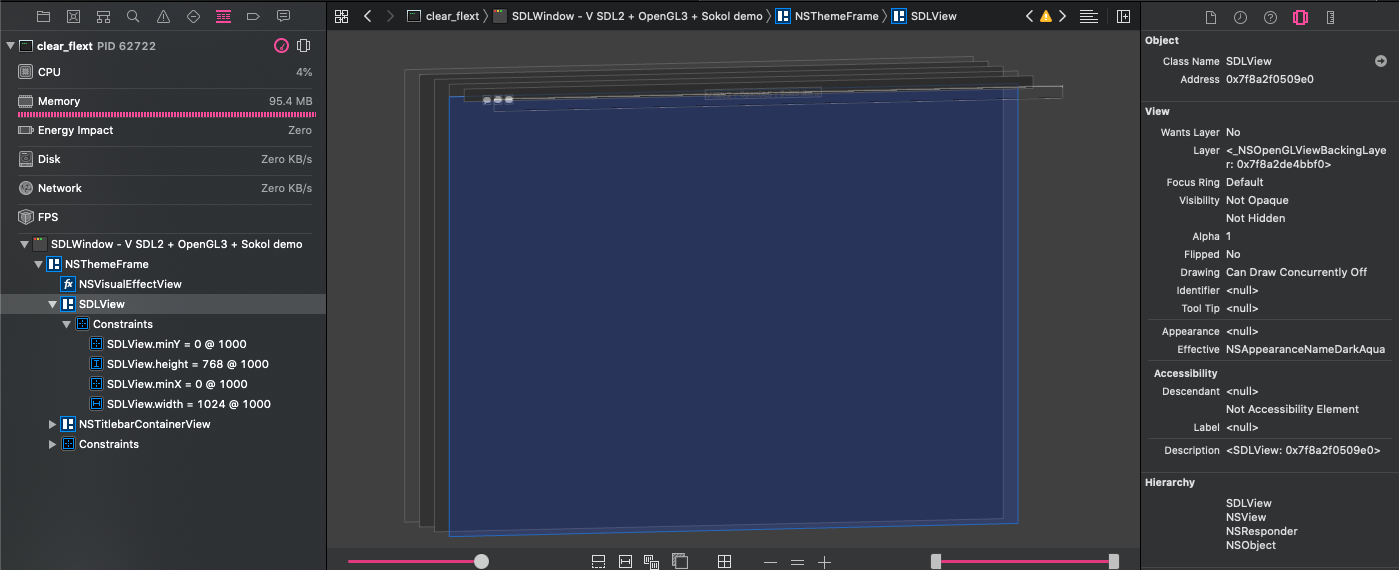Open the Report navigator speech bubble icon
The height and width of the screenshot is (570, 1399).
(283, 17)
